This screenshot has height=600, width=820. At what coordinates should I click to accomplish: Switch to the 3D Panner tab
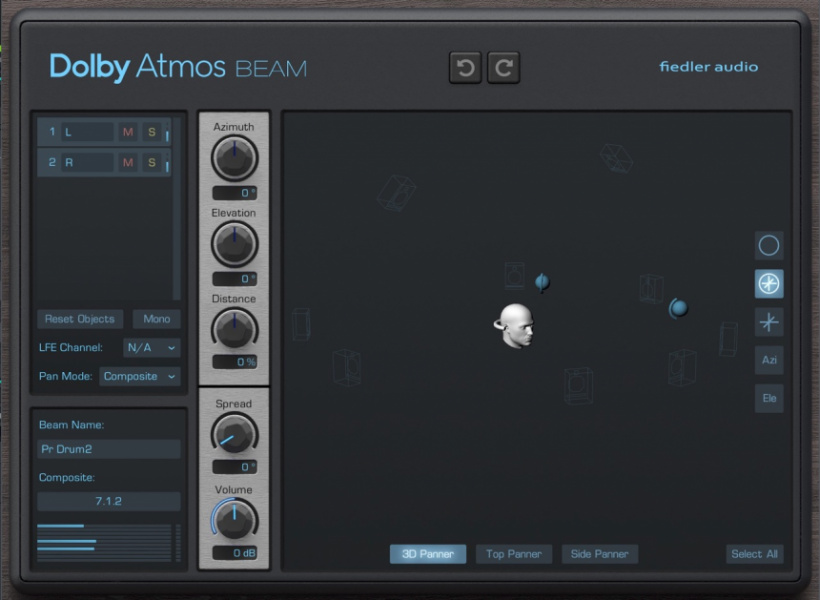click(428, 554)
